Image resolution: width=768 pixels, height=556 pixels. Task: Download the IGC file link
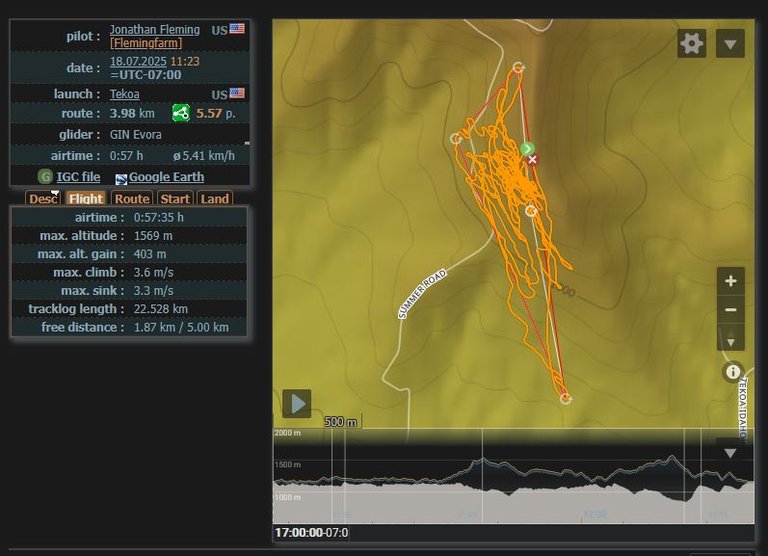pos(78,177)
